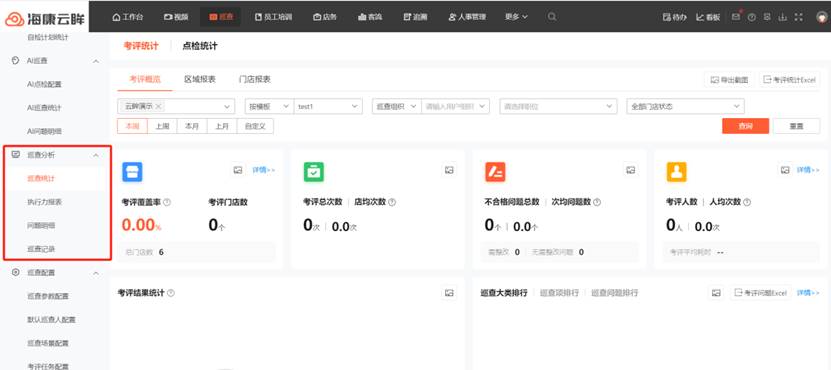
Task: Save screenshot of 考评覆盖率 card
Action: [238, 170]
